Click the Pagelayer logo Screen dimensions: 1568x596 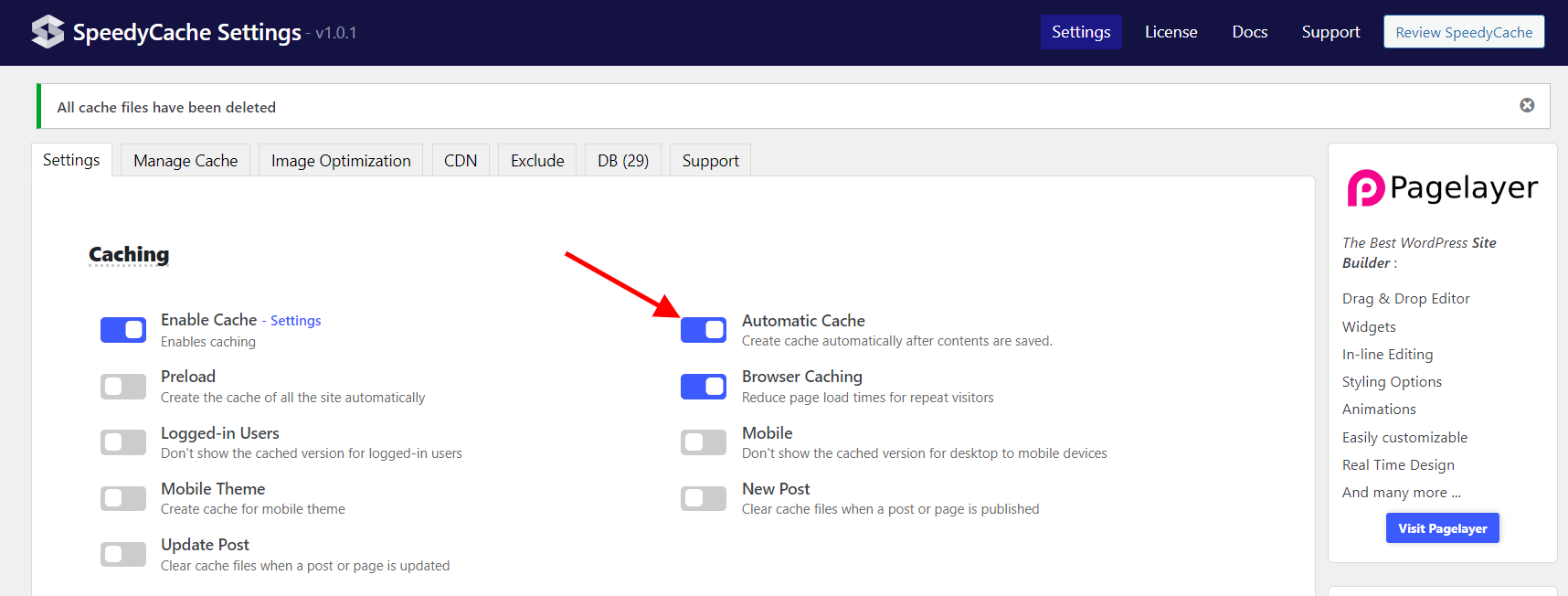pyautogui.click(x=1442, y=187)
